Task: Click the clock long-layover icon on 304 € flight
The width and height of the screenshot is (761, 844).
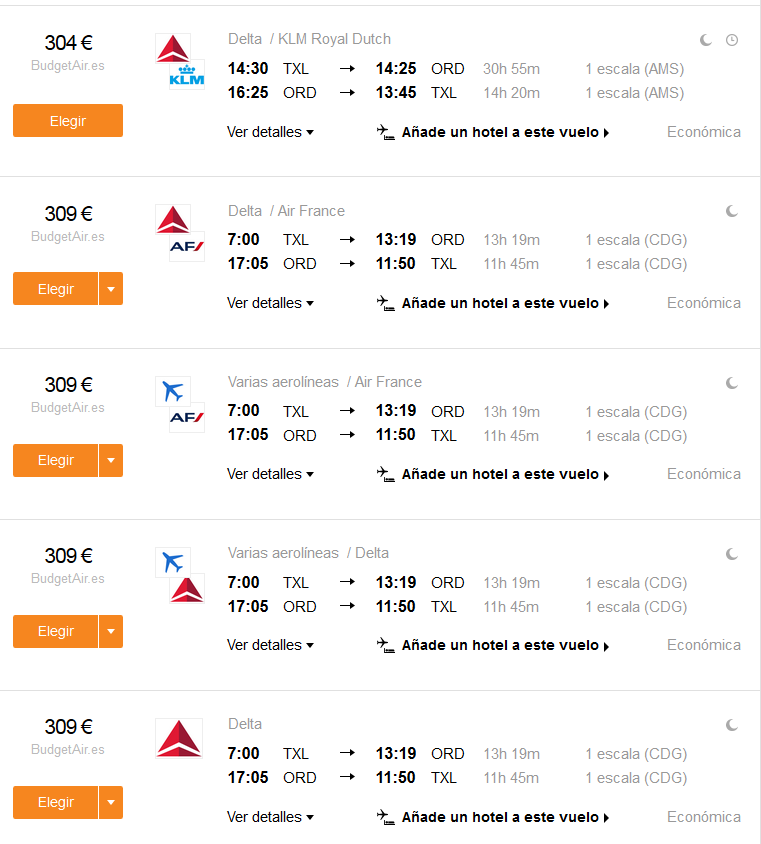Action: tap(732, 40)
